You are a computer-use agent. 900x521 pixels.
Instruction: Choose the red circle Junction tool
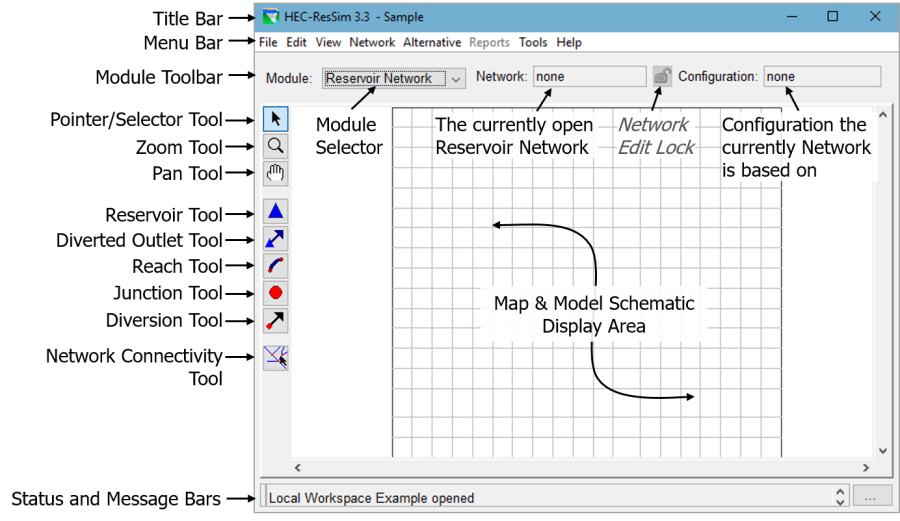coord(276,293)
